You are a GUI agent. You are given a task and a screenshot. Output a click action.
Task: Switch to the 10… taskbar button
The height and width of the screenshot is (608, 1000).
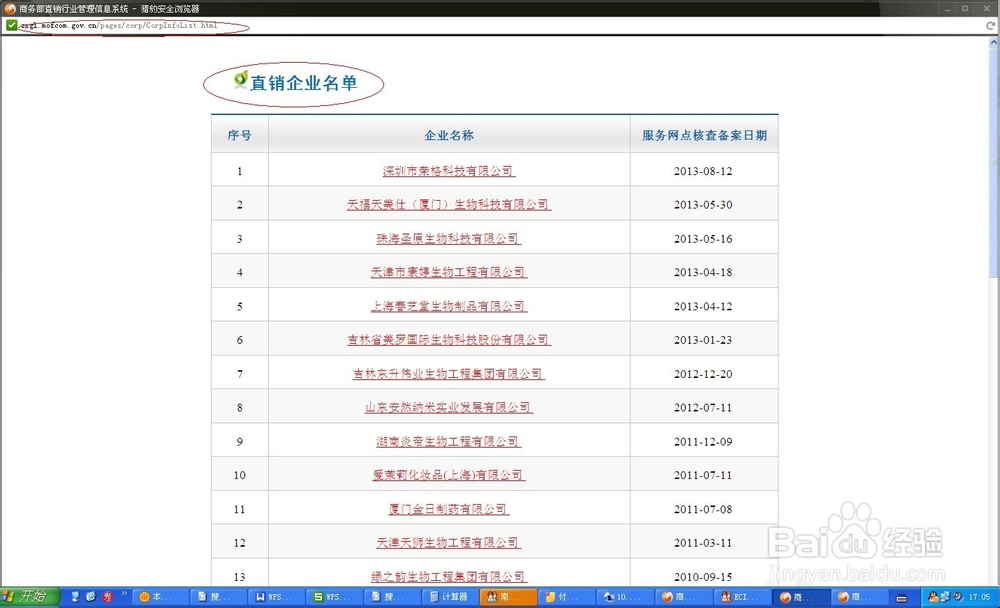tap(623, 597)
